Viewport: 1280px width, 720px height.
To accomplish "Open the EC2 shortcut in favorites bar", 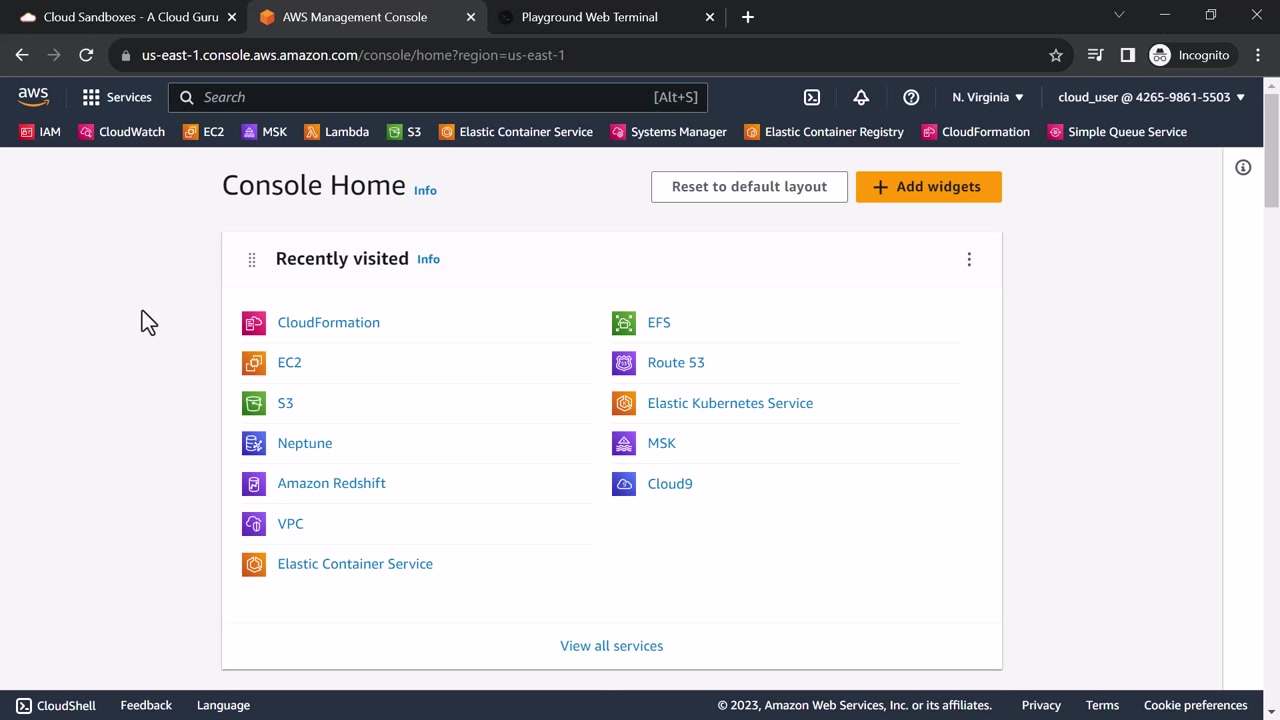I will pos(204,132).
